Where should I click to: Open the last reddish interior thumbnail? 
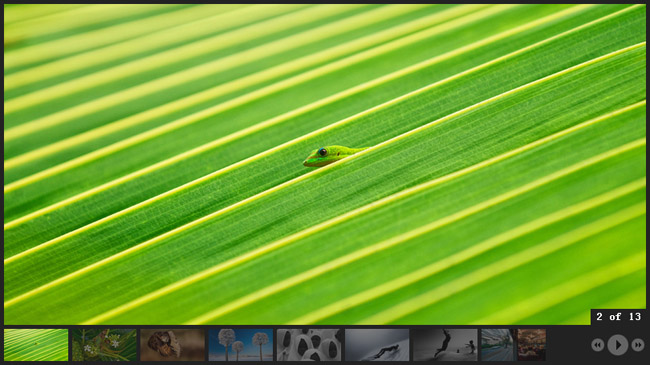pos(531,345)
